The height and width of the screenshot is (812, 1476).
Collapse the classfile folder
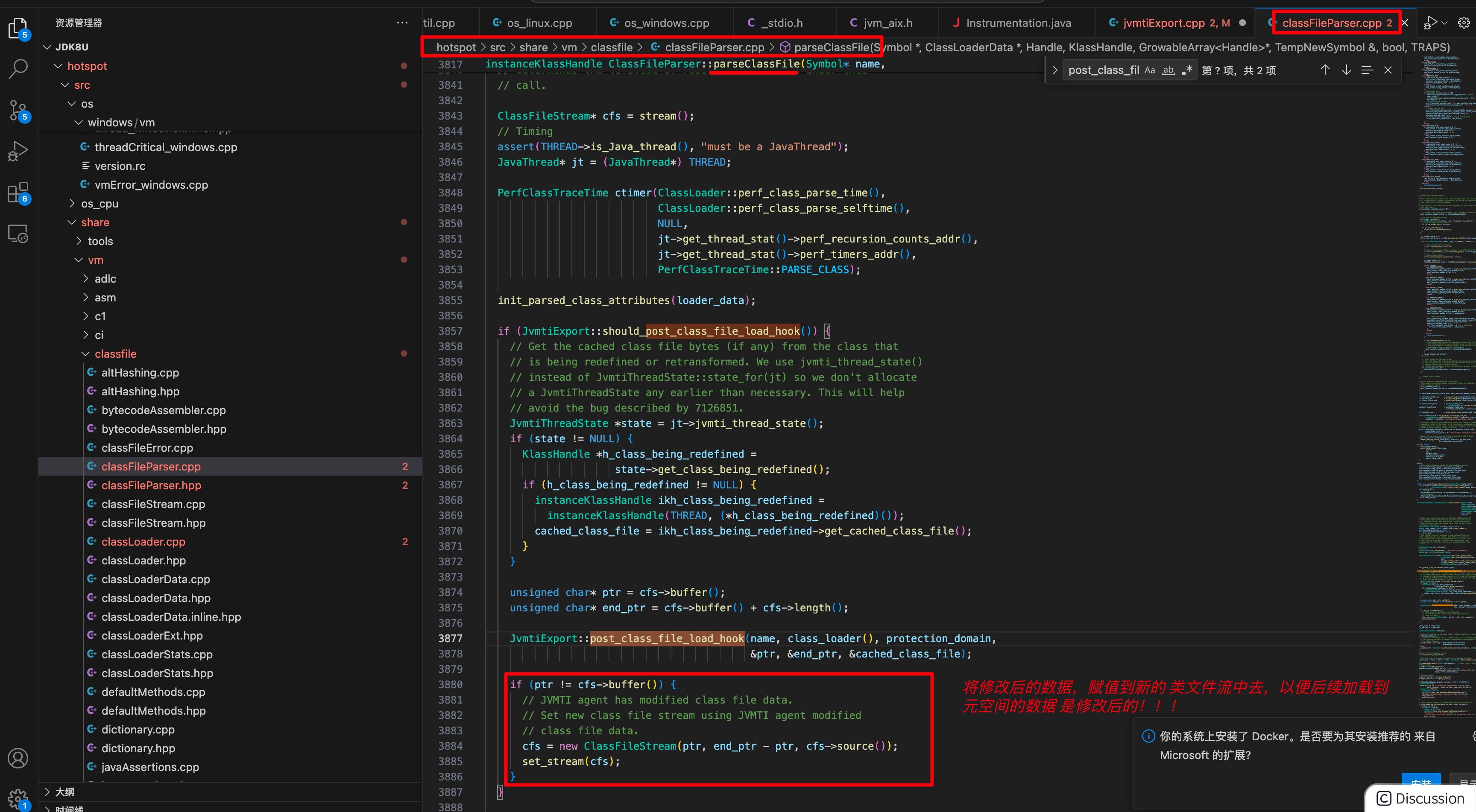click(x=85, y=354)
